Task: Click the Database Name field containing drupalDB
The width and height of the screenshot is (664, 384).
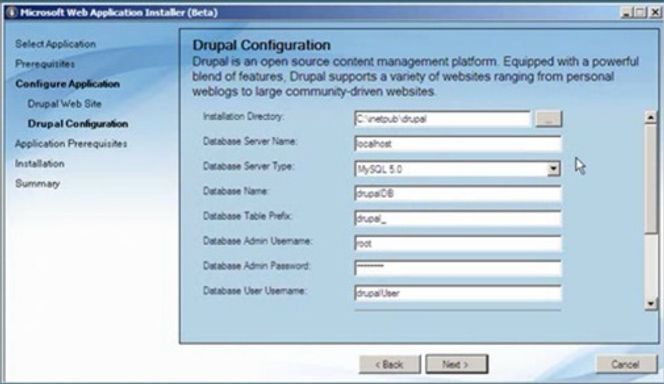Action: pyautogui.click(x=458, y=194)
